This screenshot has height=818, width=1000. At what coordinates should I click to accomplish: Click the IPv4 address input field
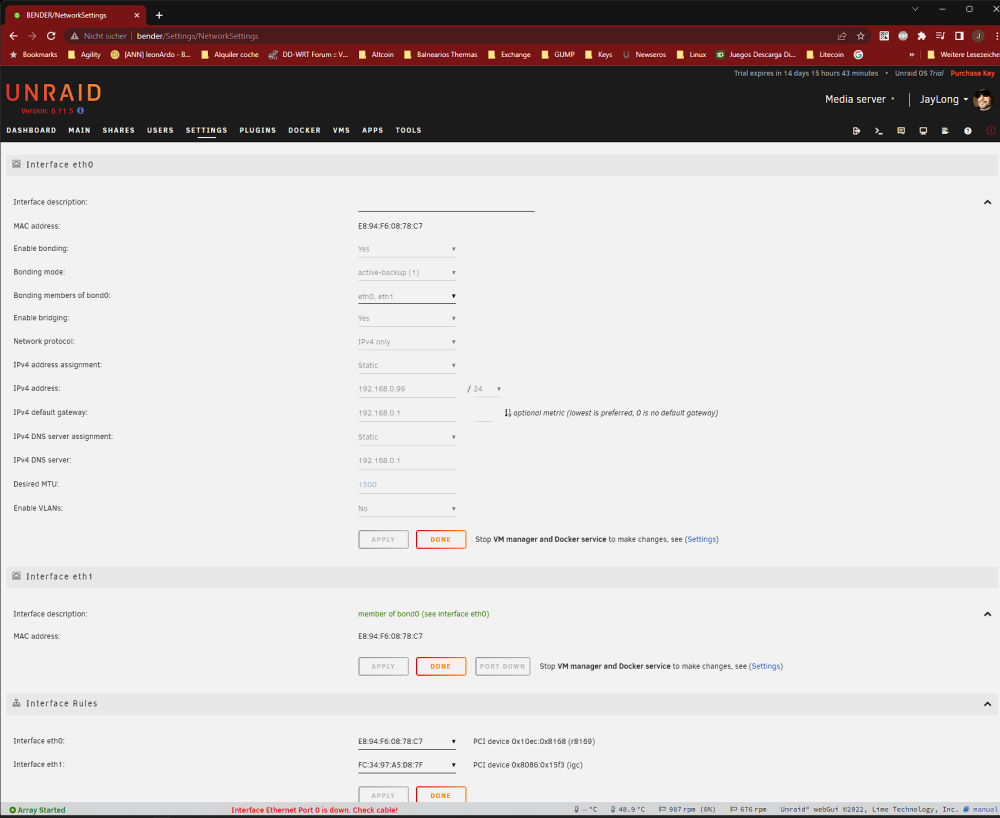click(x=407, y=389)
